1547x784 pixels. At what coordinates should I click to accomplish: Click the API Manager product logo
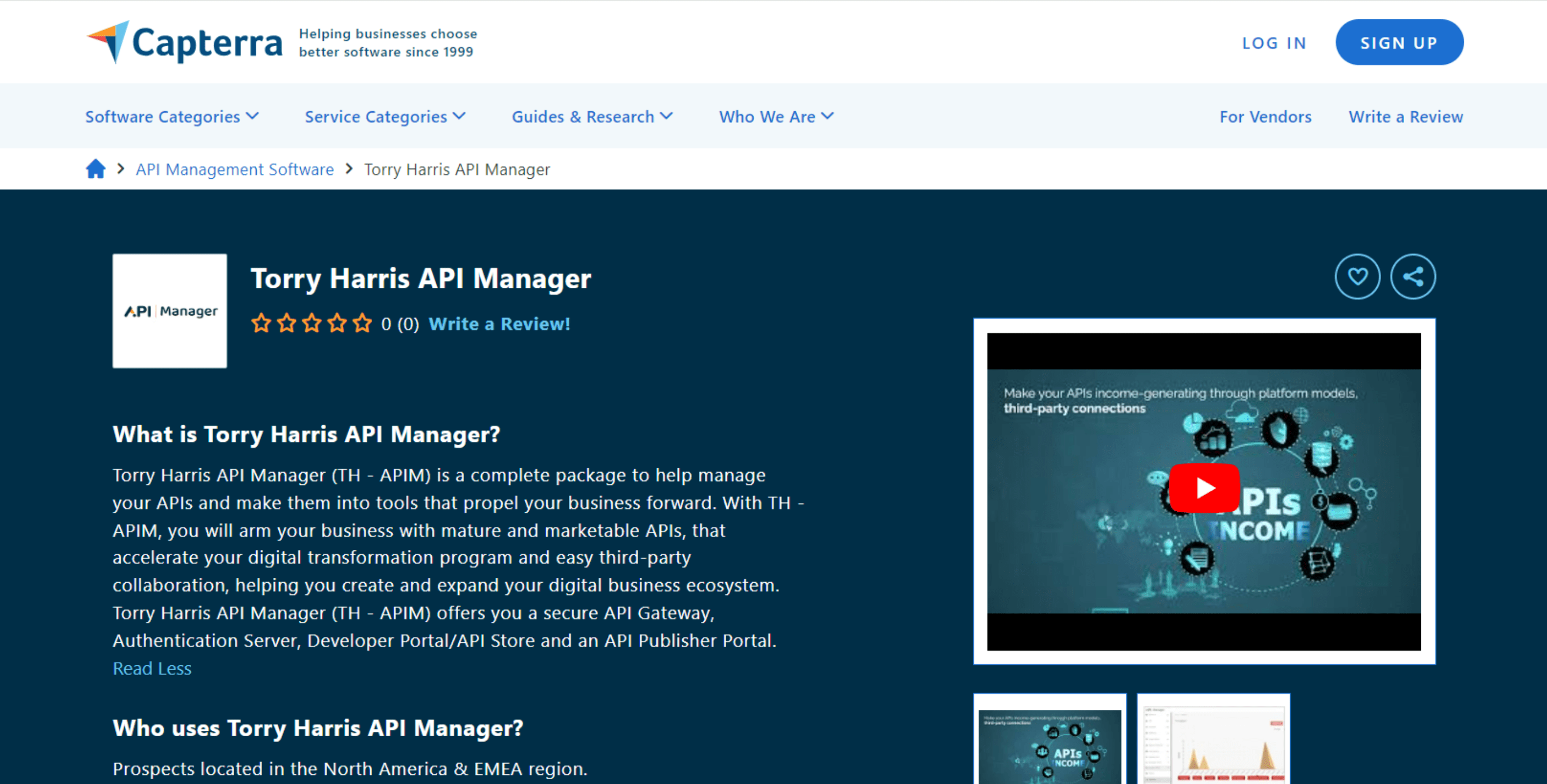pos(170,310)
